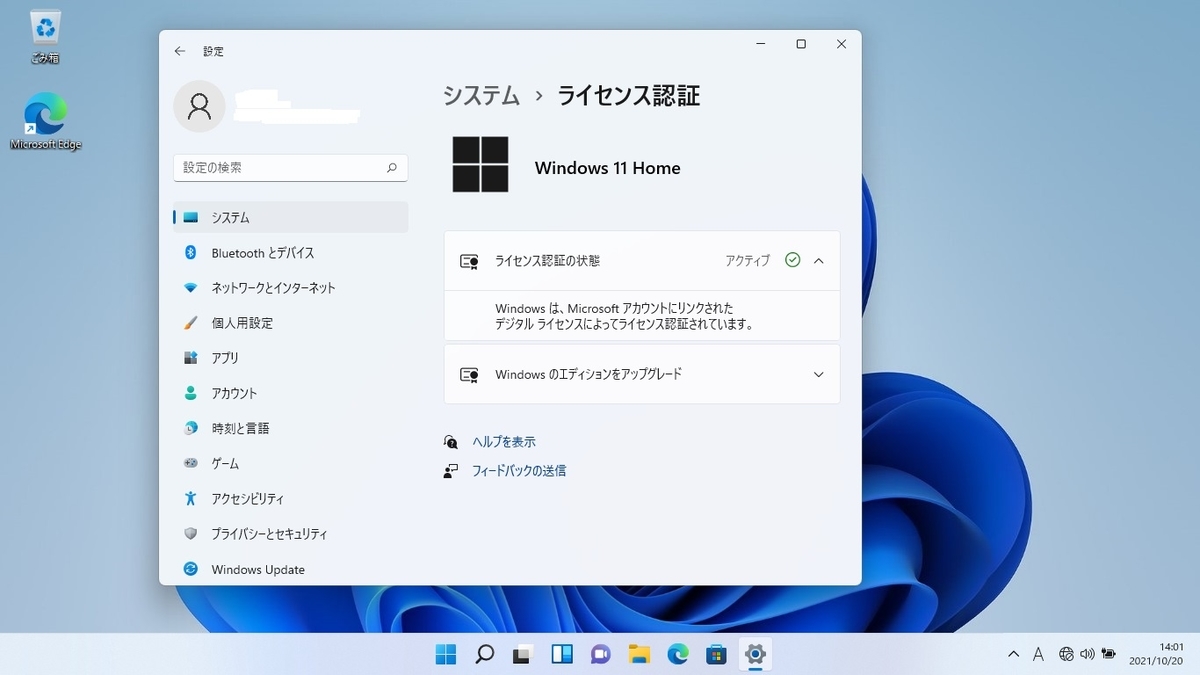Click the help icon beside ヘルプを表示

[451, 442]
